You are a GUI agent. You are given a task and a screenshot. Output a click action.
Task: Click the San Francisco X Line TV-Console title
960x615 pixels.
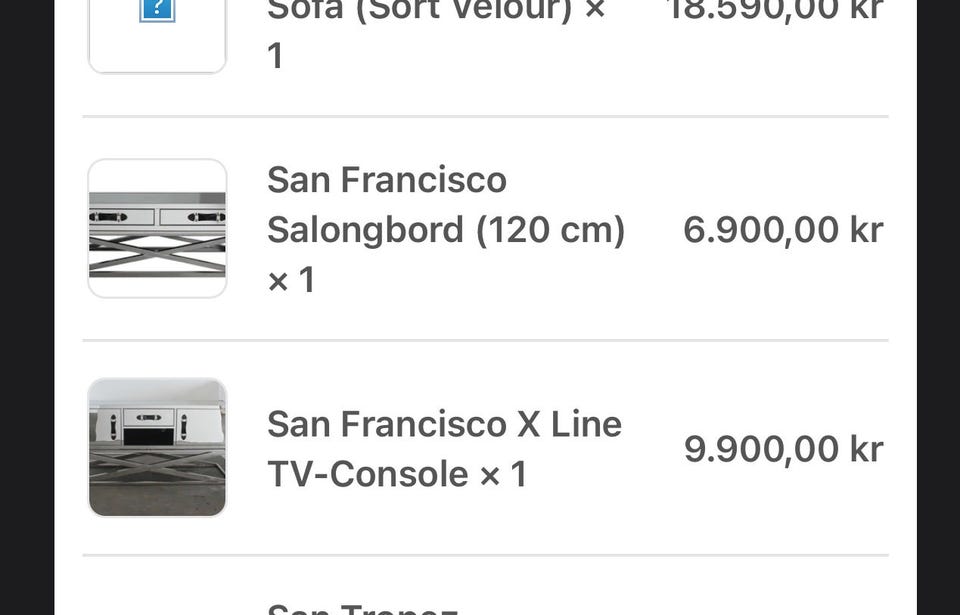coord(444,449)
